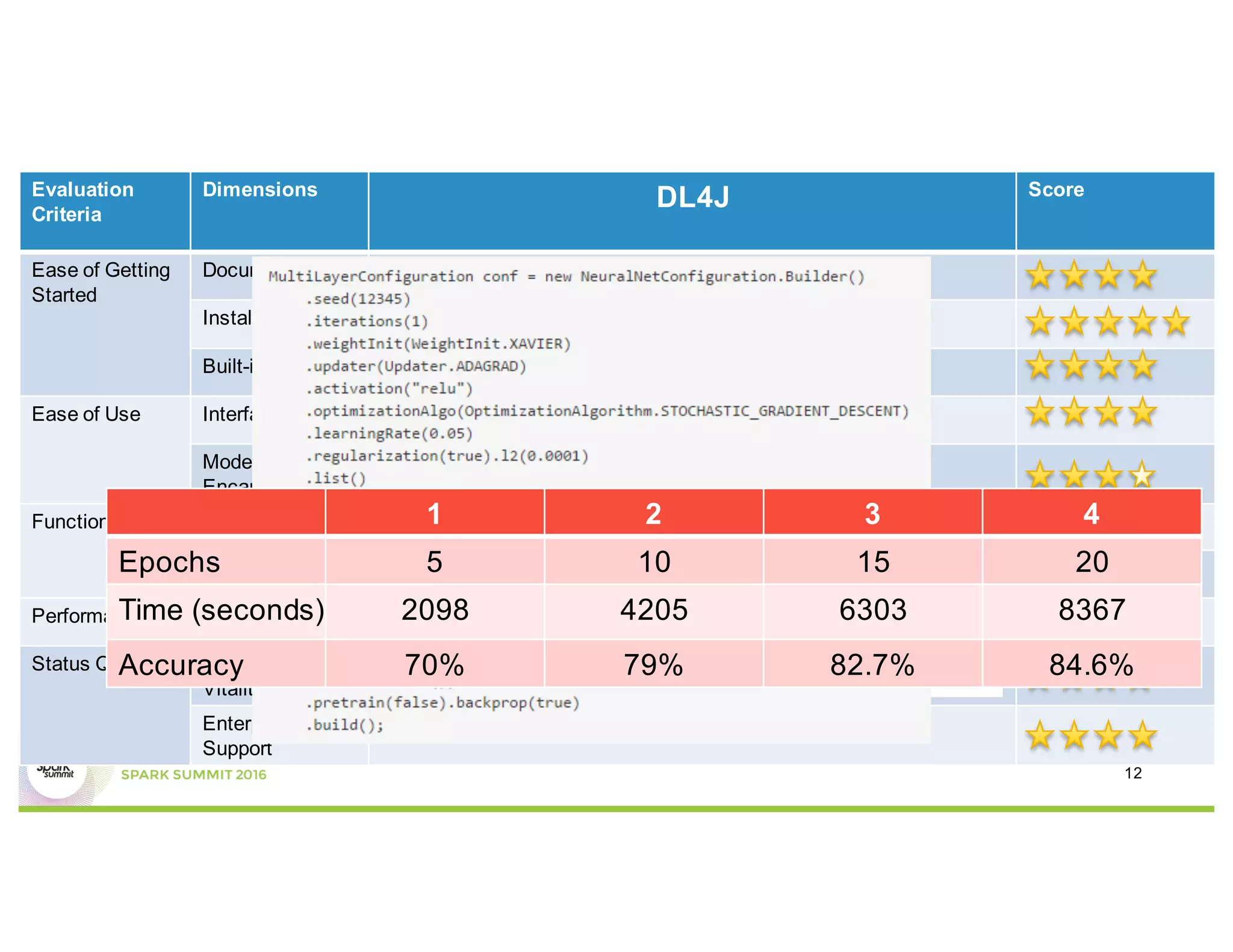Screen dimensions: 1233x952
Task: Click the accuracy value '84.6%'
Action: pos(1092,664)
